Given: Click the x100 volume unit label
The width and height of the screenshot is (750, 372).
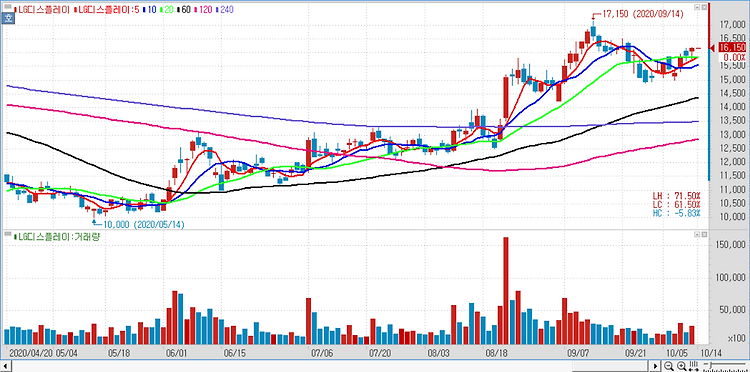Looking at the screenshot, I should point(737,339).
